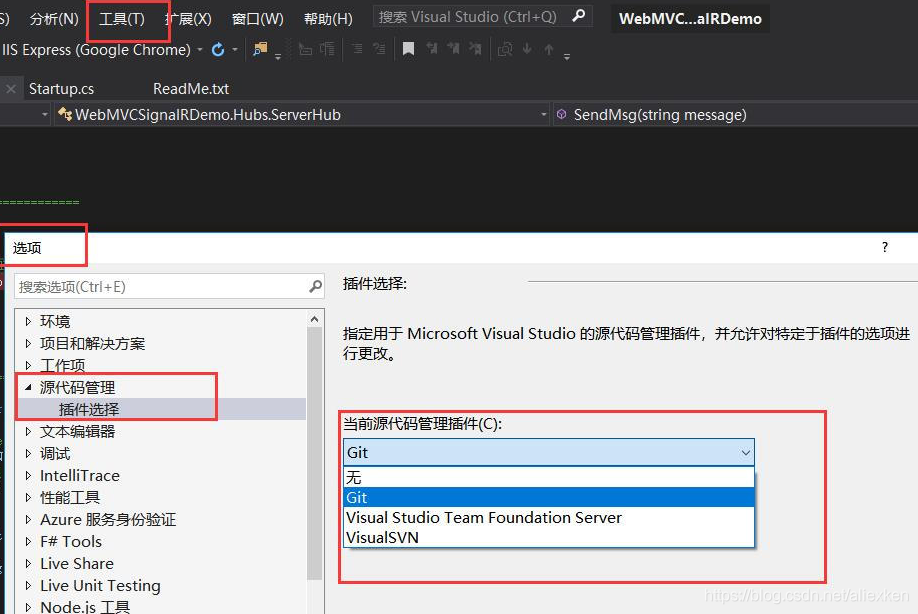Select the 插件选择 tree item

[89, 409]
